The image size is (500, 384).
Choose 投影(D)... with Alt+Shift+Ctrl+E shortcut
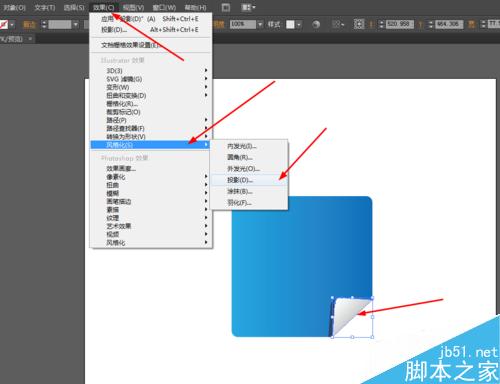[x=151, y=30]
